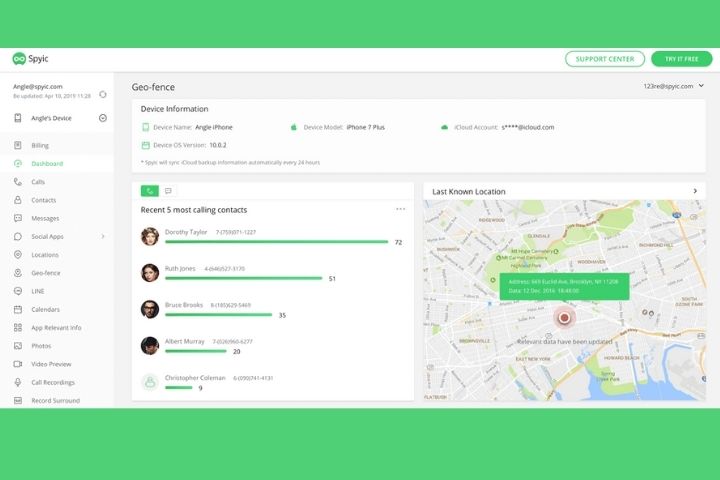This screenshot has width=720, height=480.
Task: Open the Photos icon in sidebar
Action: coord(17,346)
